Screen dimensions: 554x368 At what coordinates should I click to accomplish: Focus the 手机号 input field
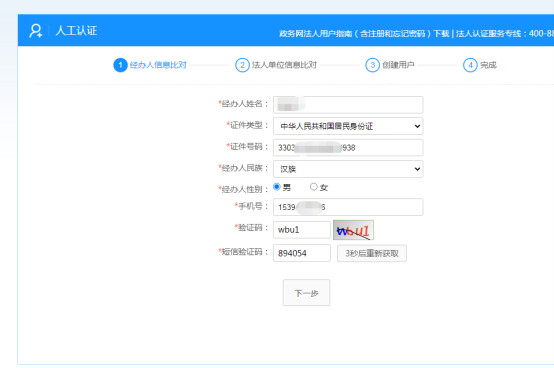coord(348,207)
